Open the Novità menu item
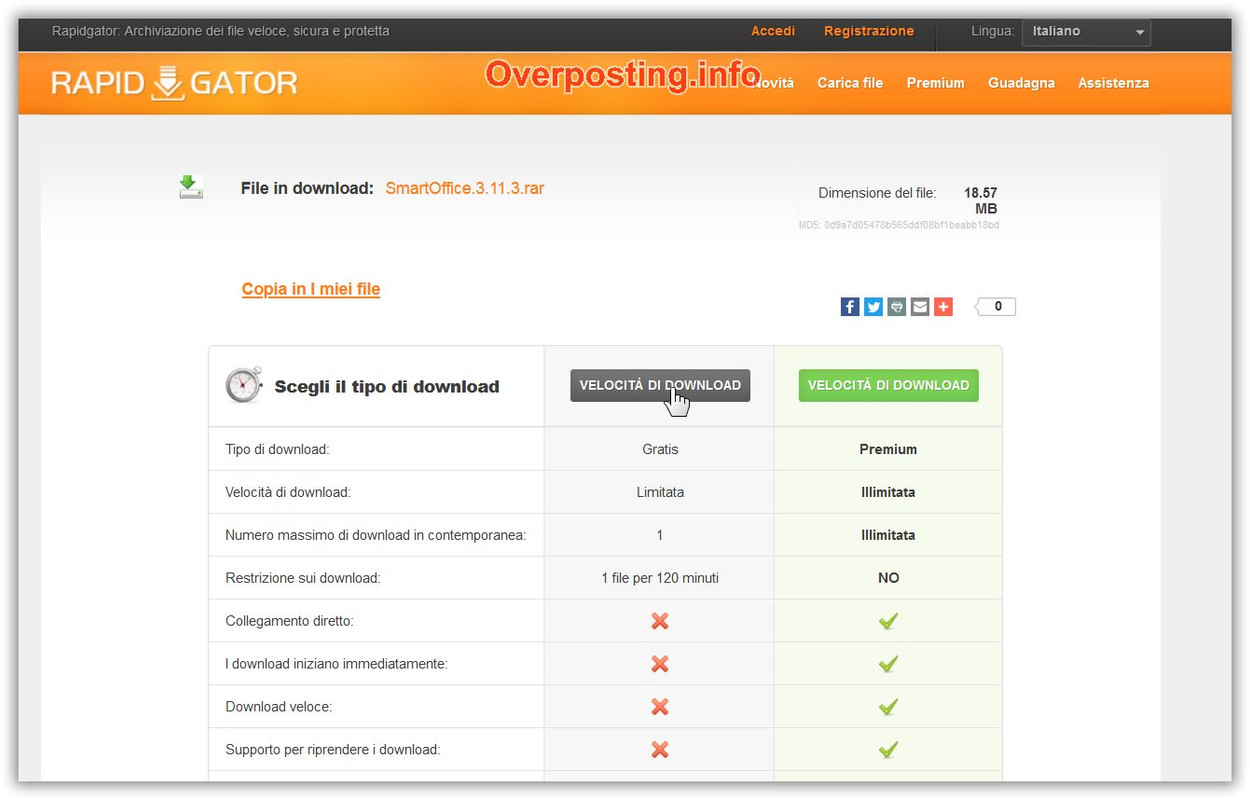The image size is (1250, 800). (772, 83)
